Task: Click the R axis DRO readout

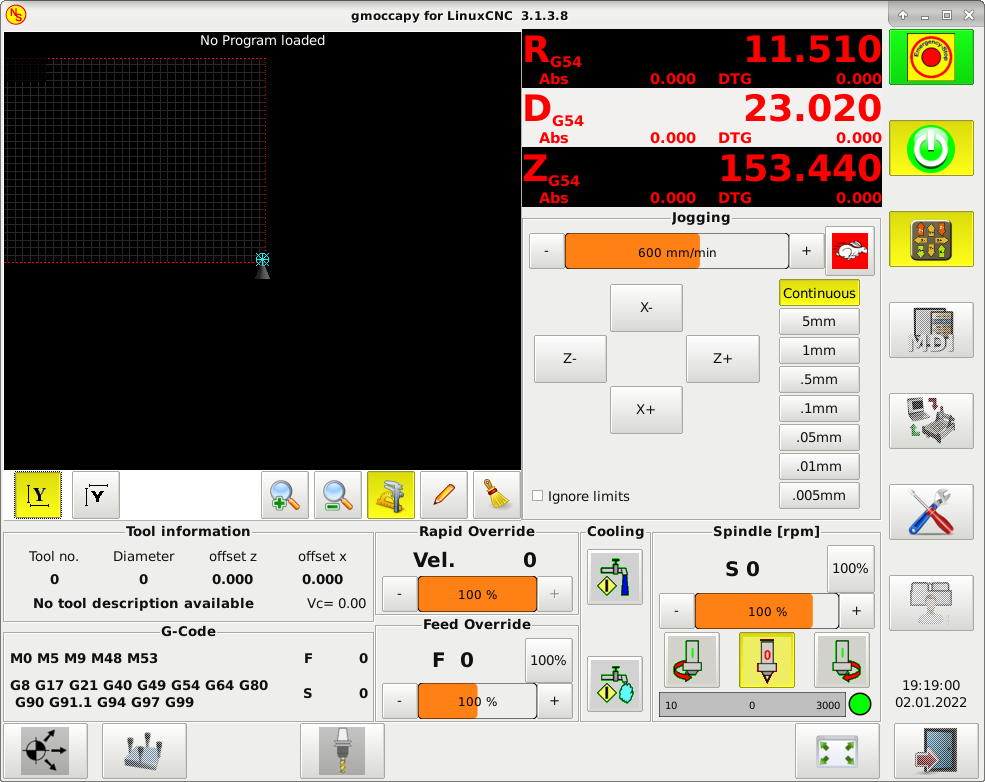Action: [702, 58]
